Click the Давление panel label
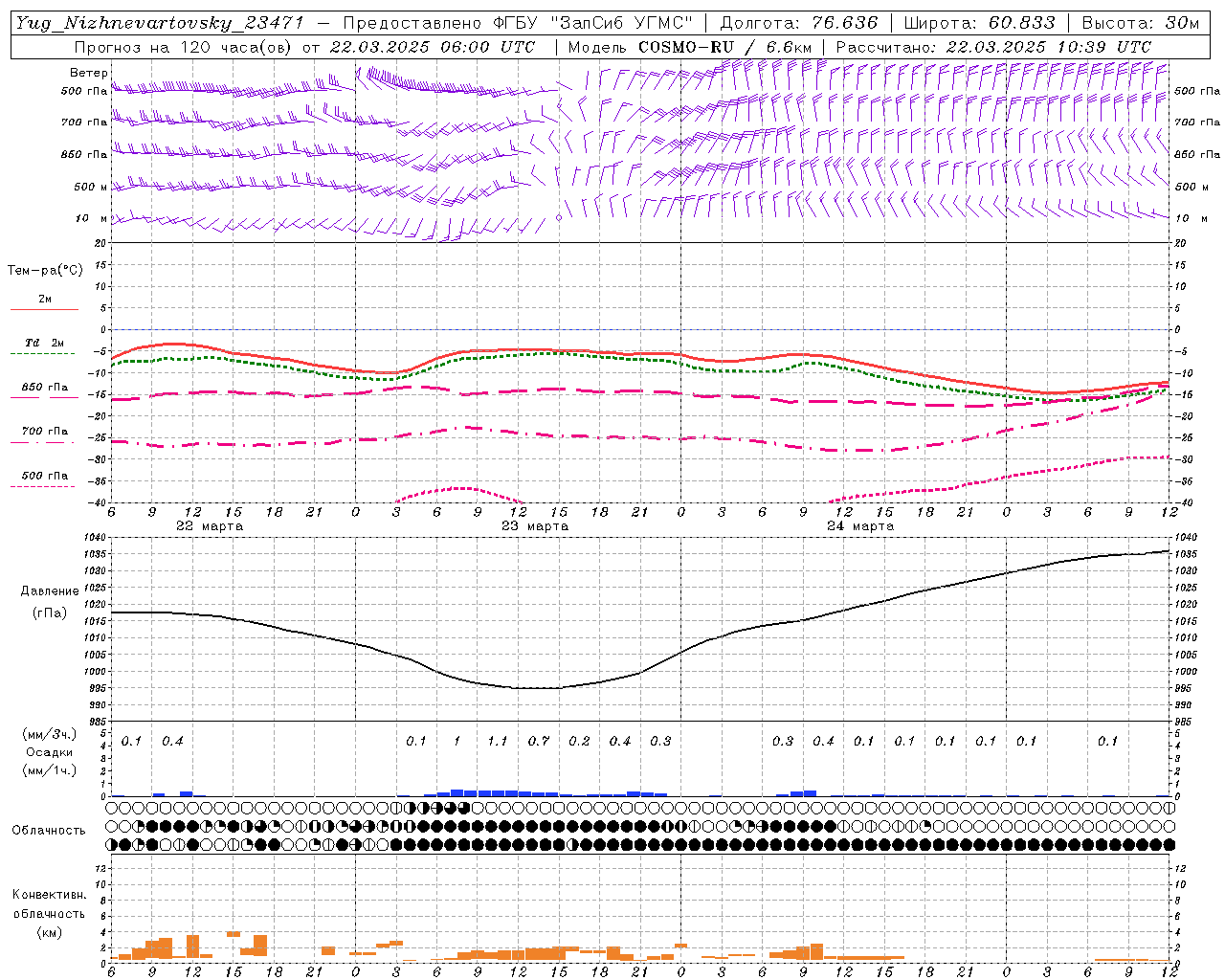The height and width of the screenshot is (980, 1225). [x=50, y=591]
